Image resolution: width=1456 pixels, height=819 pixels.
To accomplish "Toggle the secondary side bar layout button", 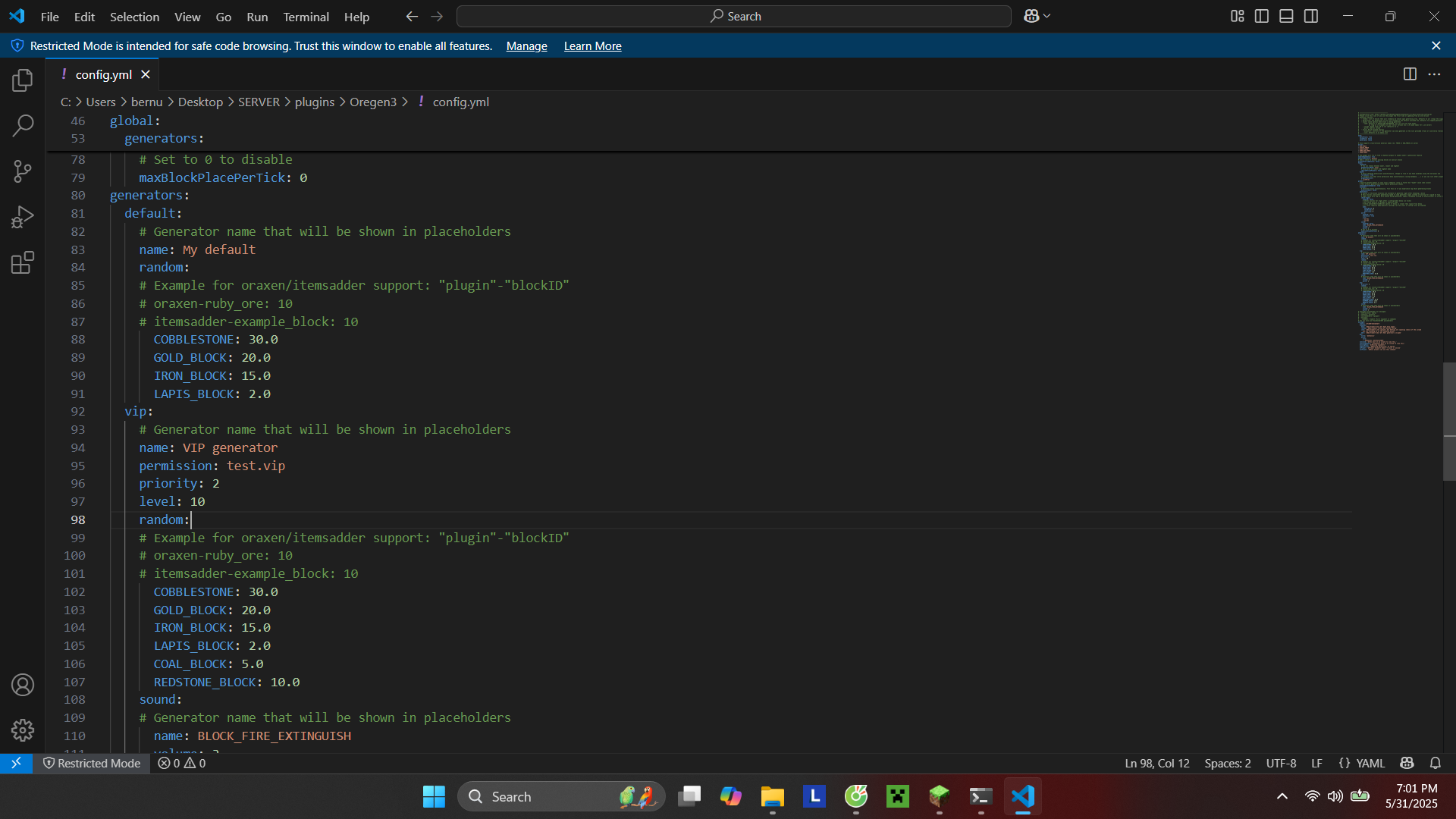I will [x=1311, y=16].
